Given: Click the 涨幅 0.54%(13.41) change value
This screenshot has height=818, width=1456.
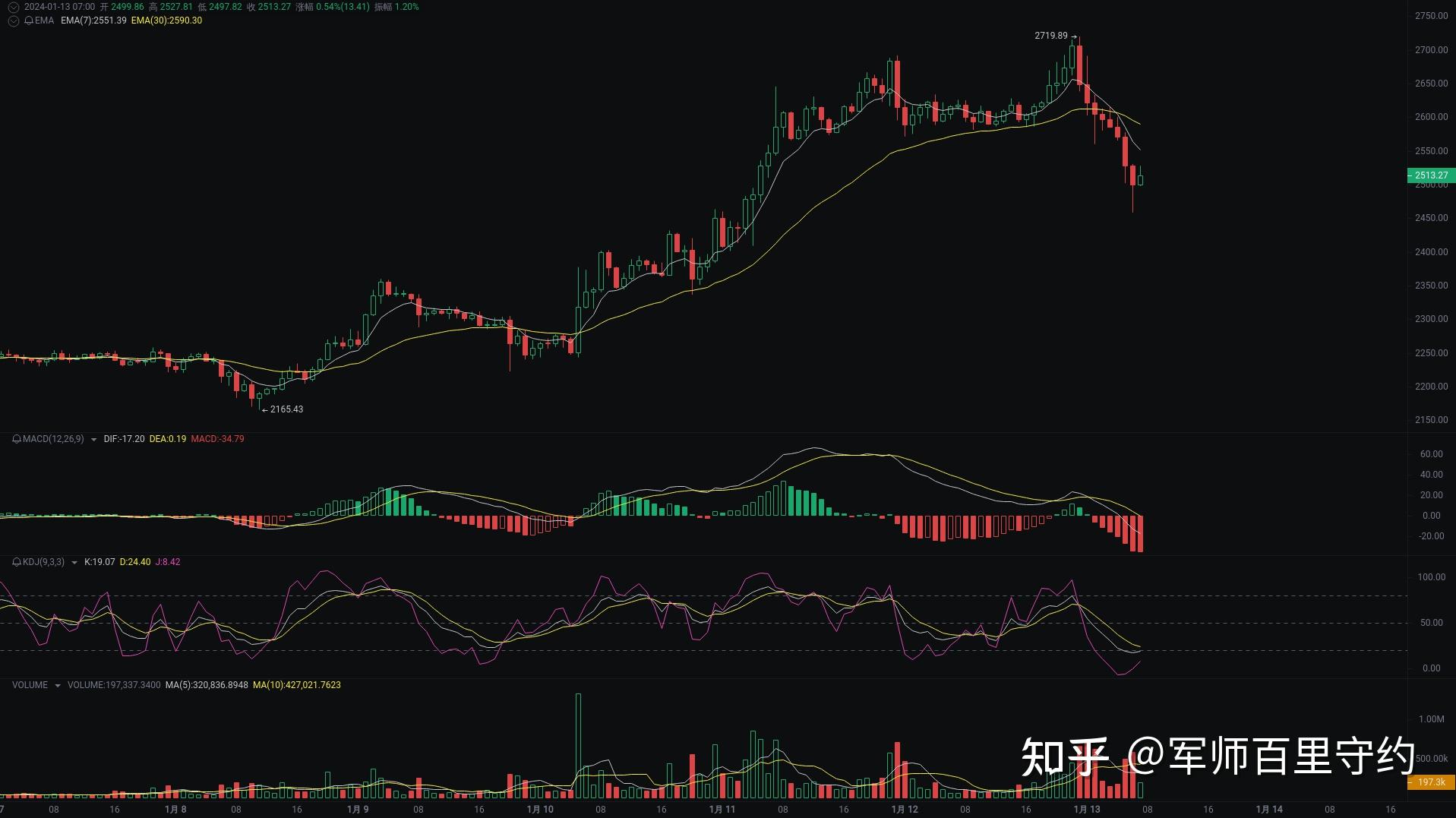Looking at the screenshot, I should pyautogui.click(x=333, y=7).
